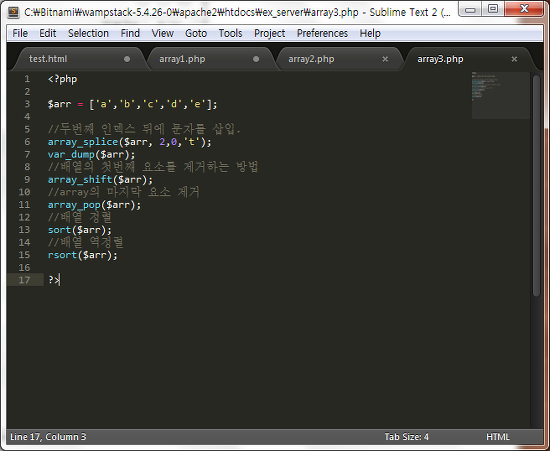Open the File menu

20,33
